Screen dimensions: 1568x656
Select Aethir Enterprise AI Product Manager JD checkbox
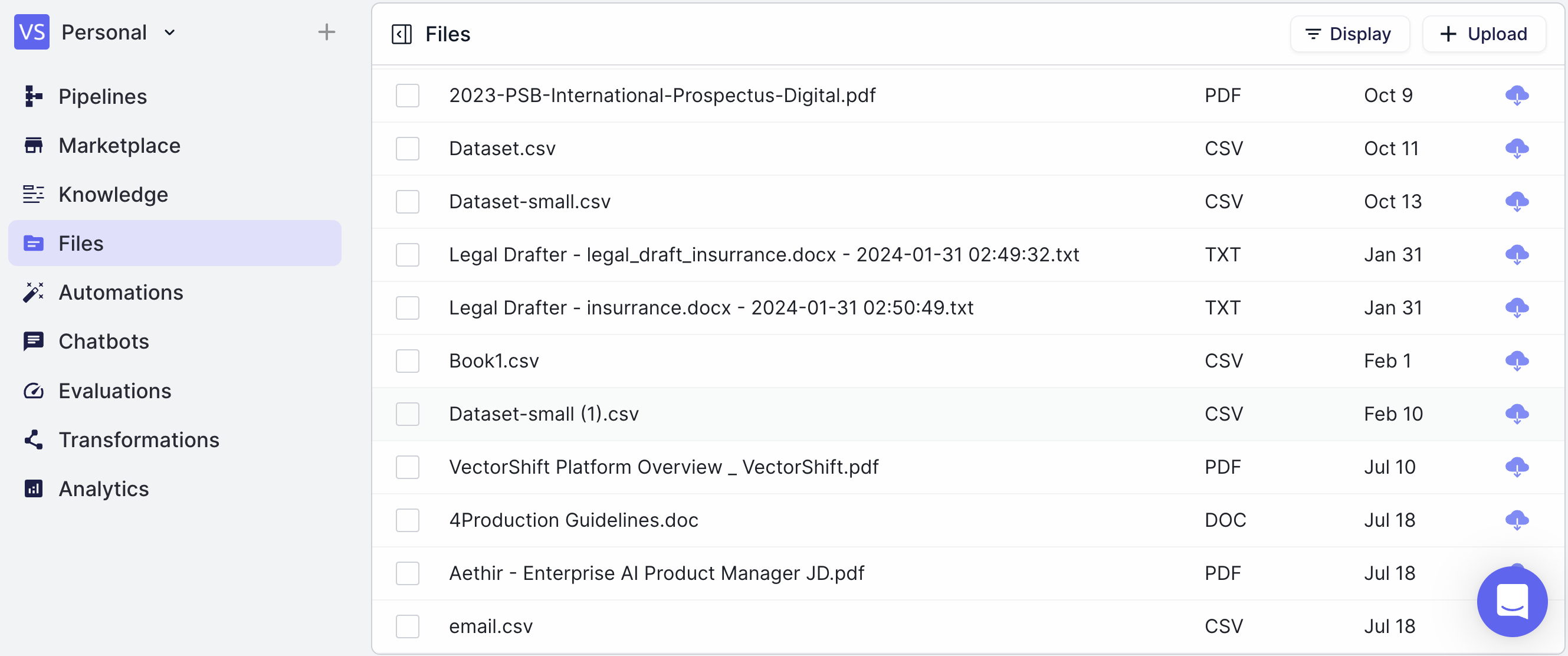click(x=407, y=573)
